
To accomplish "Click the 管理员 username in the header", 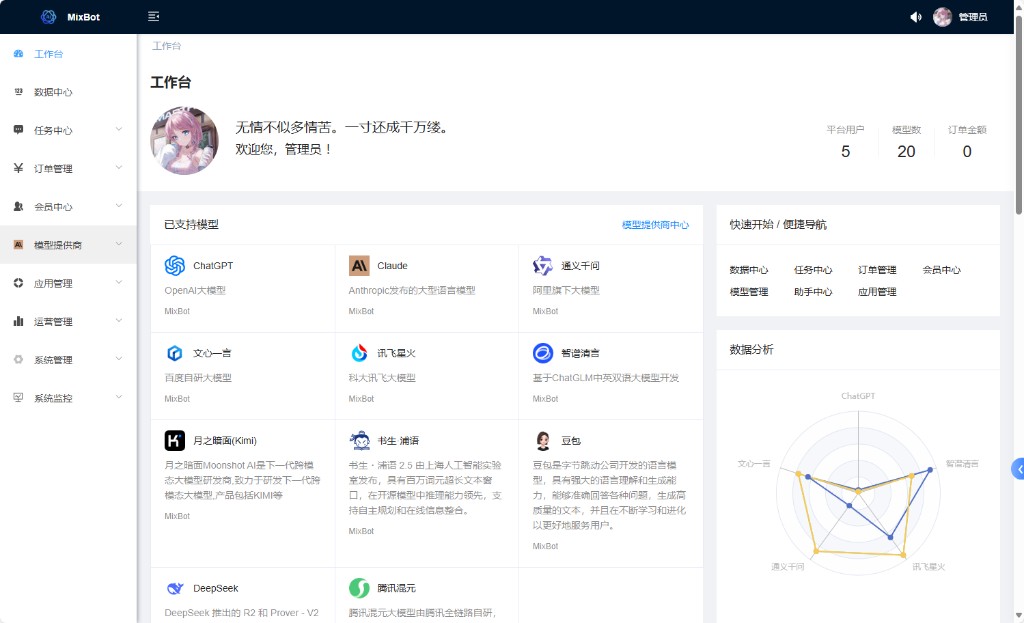I will tap(973, 17).
